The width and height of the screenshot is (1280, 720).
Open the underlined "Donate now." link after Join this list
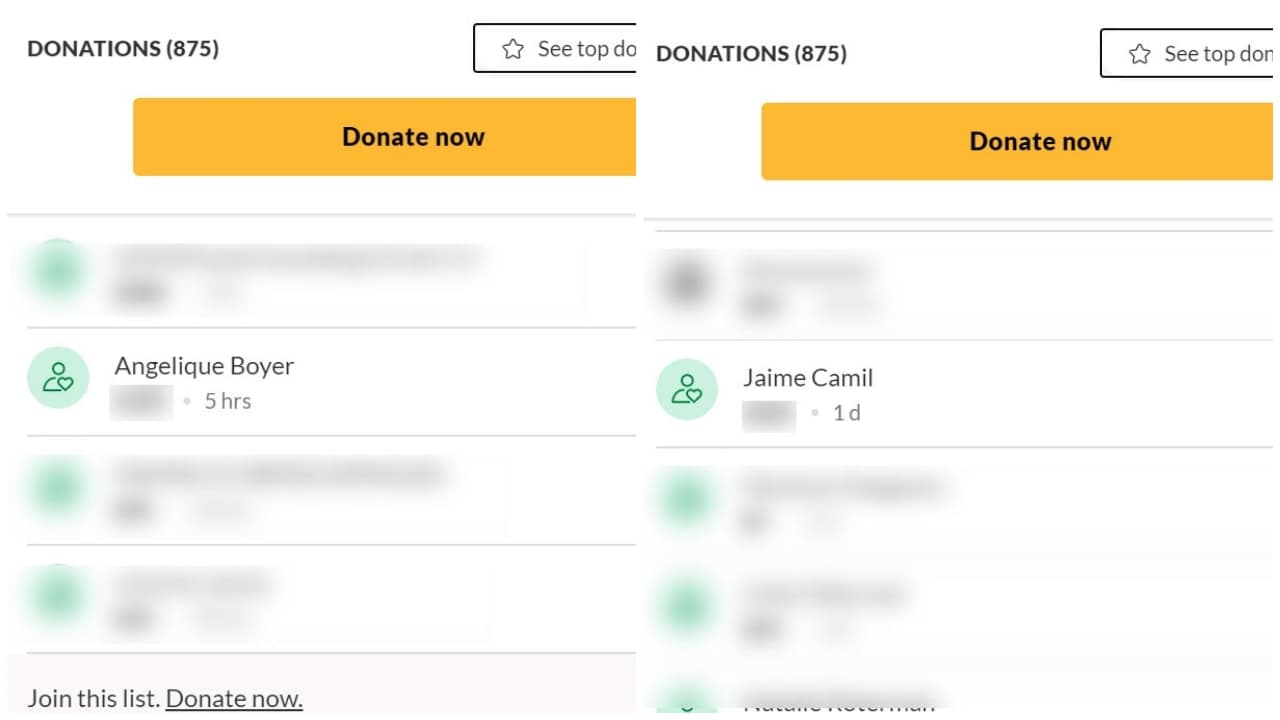[x=234, y=698]
